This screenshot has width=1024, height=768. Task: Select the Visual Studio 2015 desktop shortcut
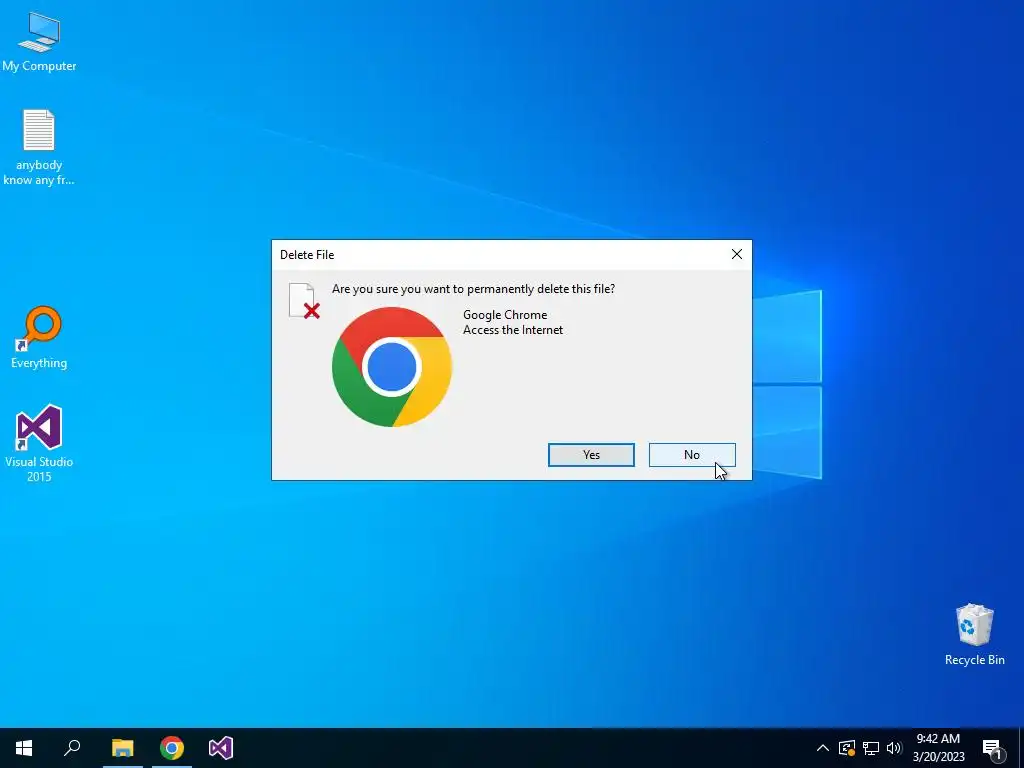click(x=39, y=444)
